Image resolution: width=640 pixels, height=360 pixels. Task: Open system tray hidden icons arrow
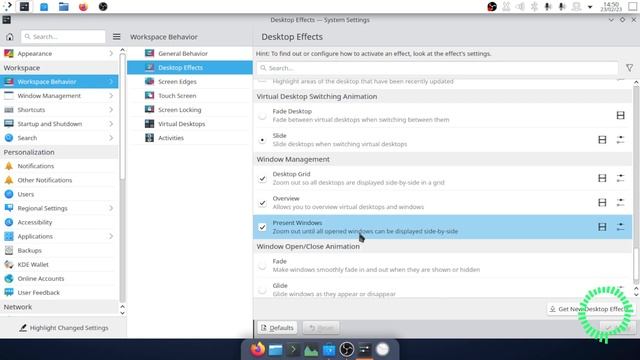590,7
